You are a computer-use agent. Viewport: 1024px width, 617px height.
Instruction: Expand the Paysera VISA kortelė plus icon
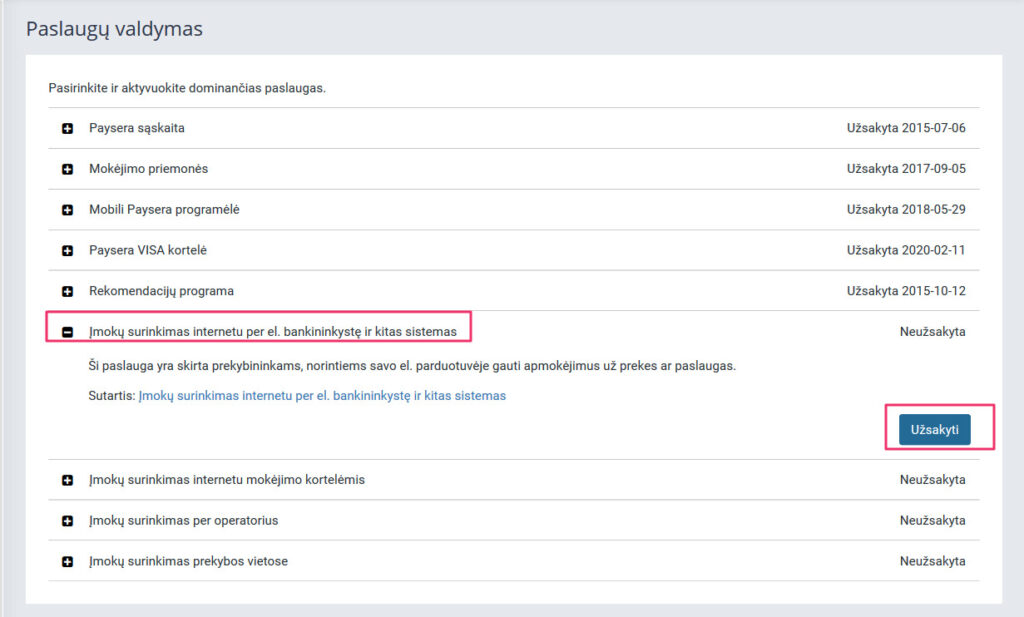tap(67, 251)
